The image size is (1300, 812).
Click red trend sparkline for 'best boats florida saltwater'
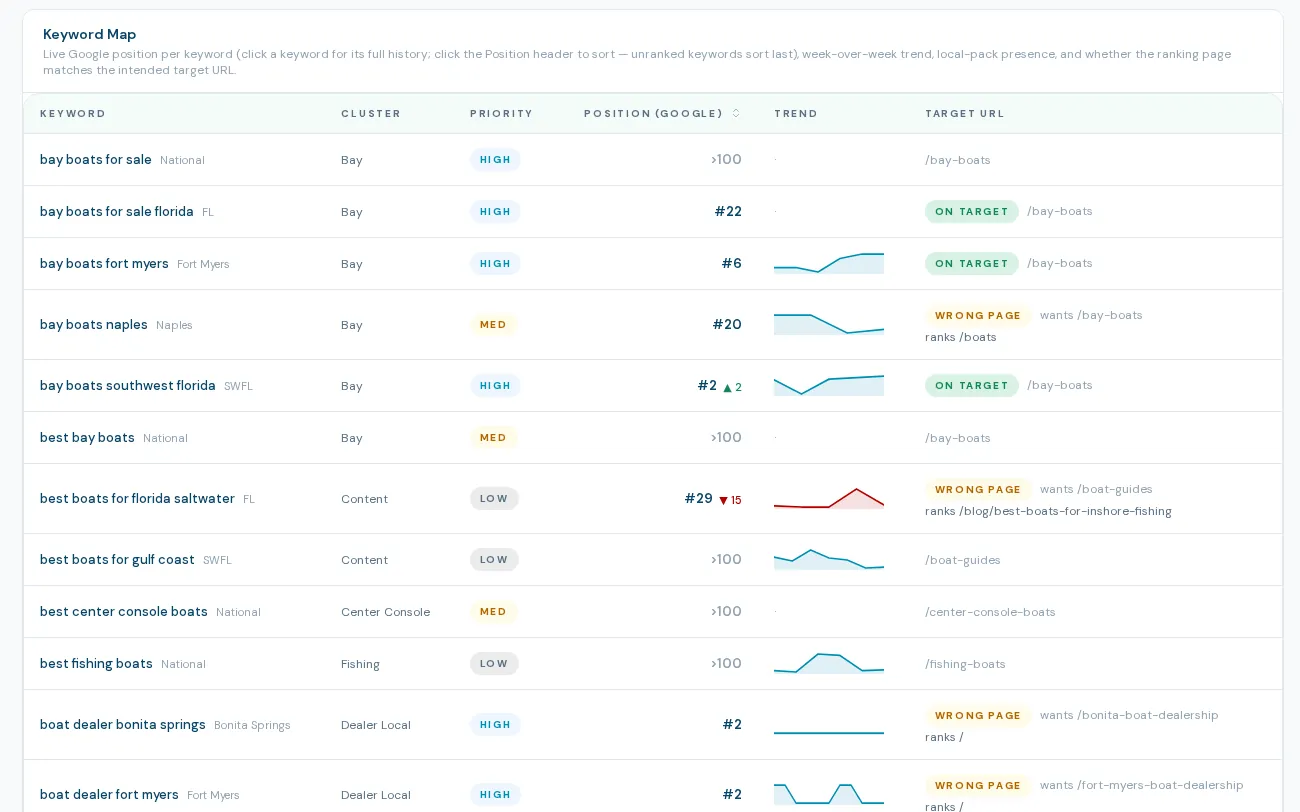[x=829, y=498]
